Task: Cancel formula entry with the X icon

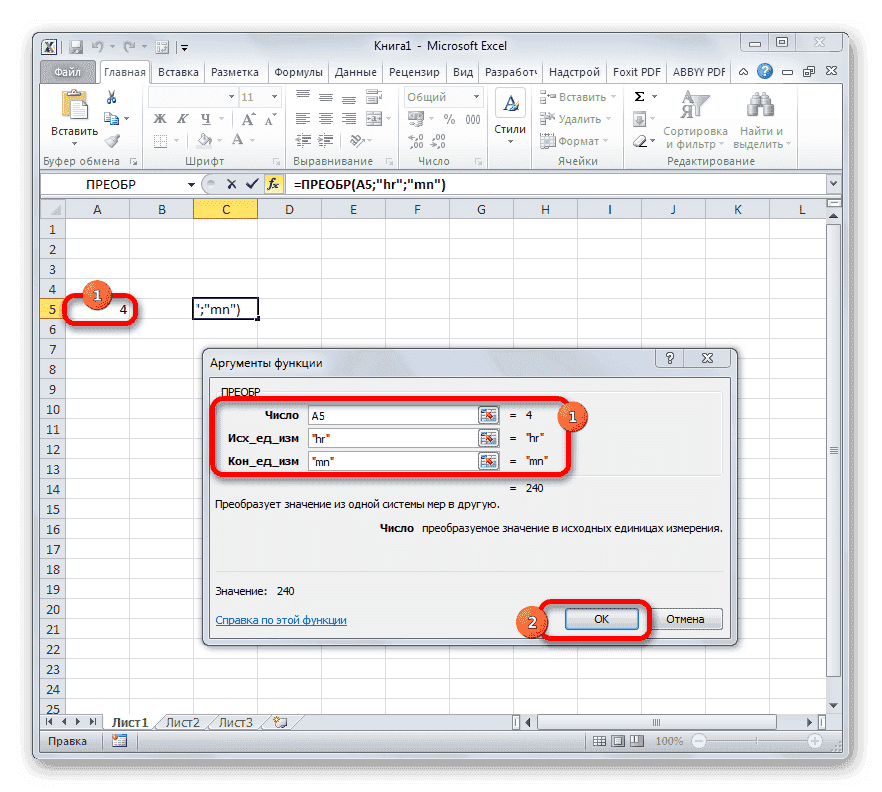Action: click(x=231, y=184)
